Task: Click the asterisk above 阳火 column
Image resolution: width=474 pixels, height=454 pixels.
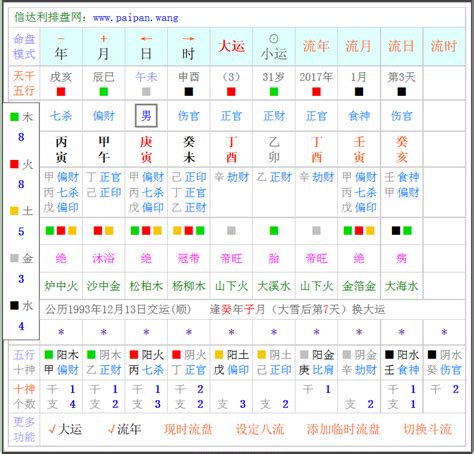Action: tap(146, 332)
